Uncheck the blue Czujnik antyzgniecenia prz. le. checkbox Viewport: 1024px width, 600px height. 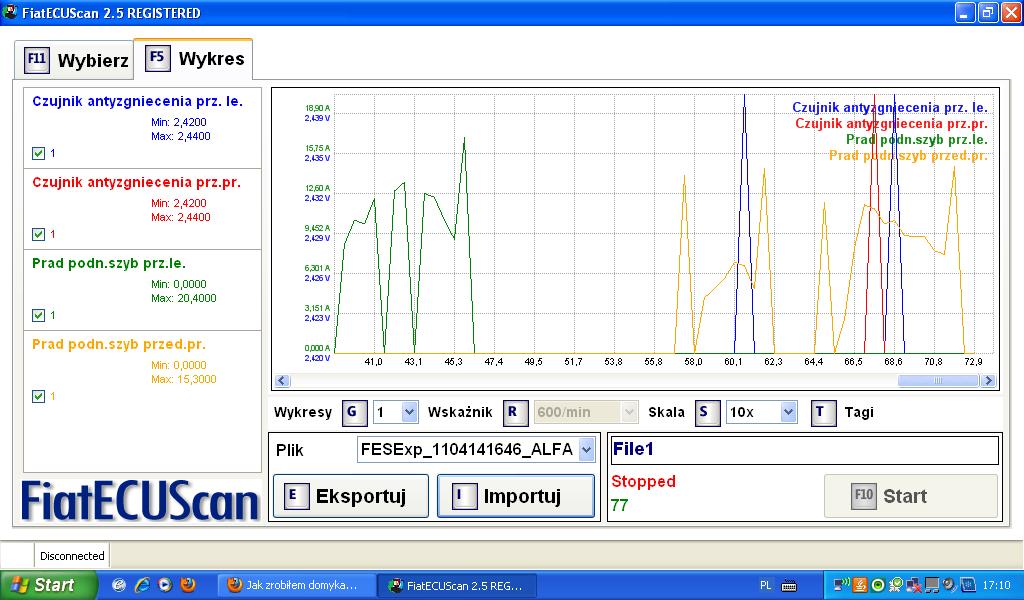point(39,153)
